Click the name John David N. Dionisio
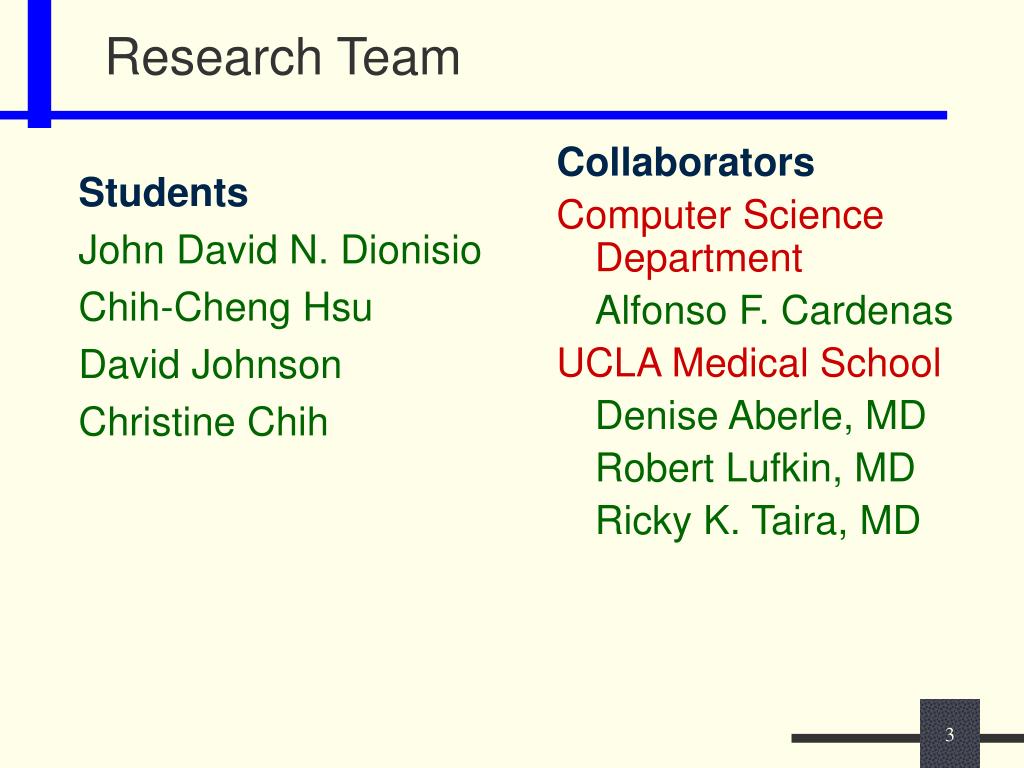Image resolution: width=1024 pixels, height=768 pixels. pos(280,250)
